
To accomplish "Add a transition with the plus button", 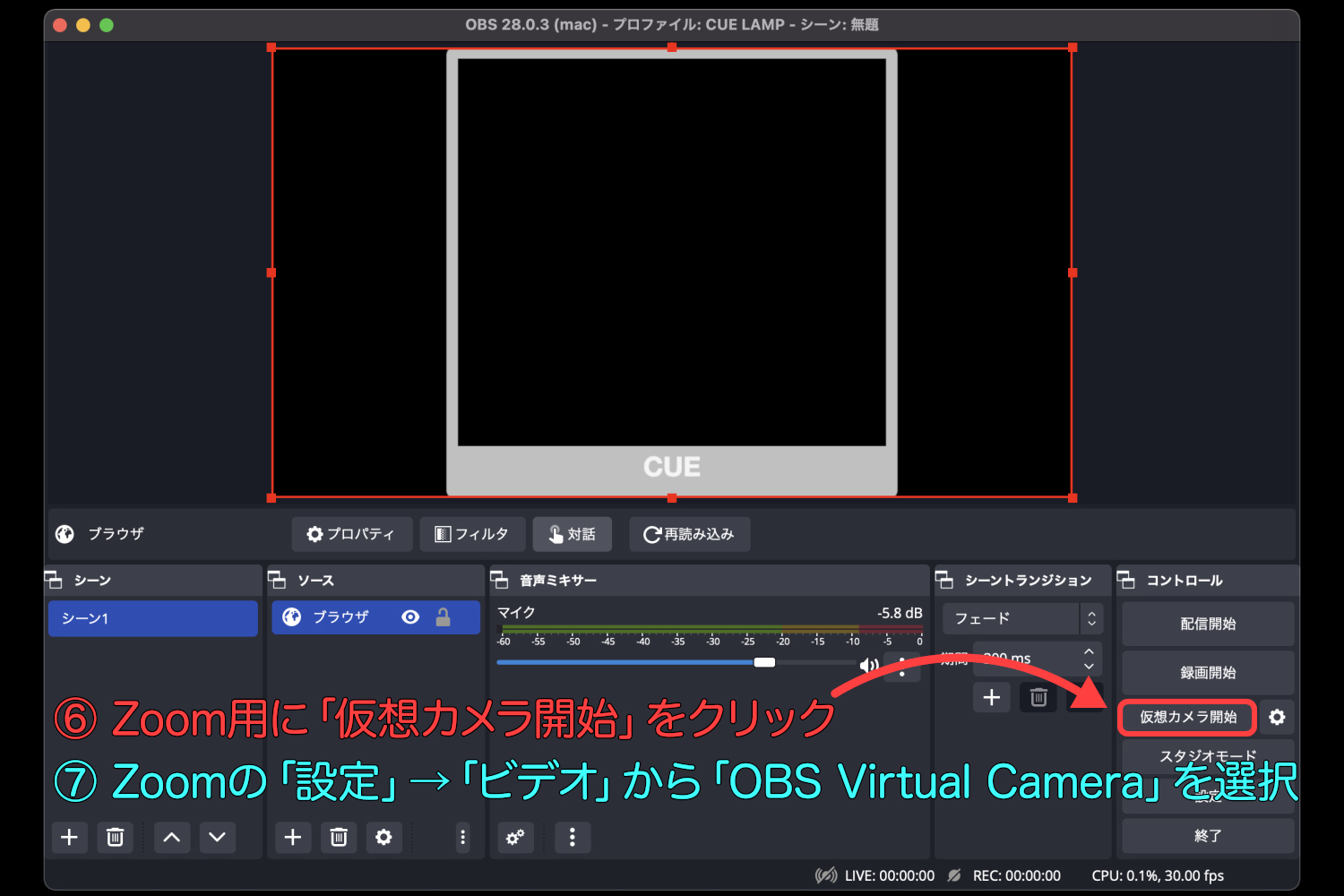I will tap(992, 697).
